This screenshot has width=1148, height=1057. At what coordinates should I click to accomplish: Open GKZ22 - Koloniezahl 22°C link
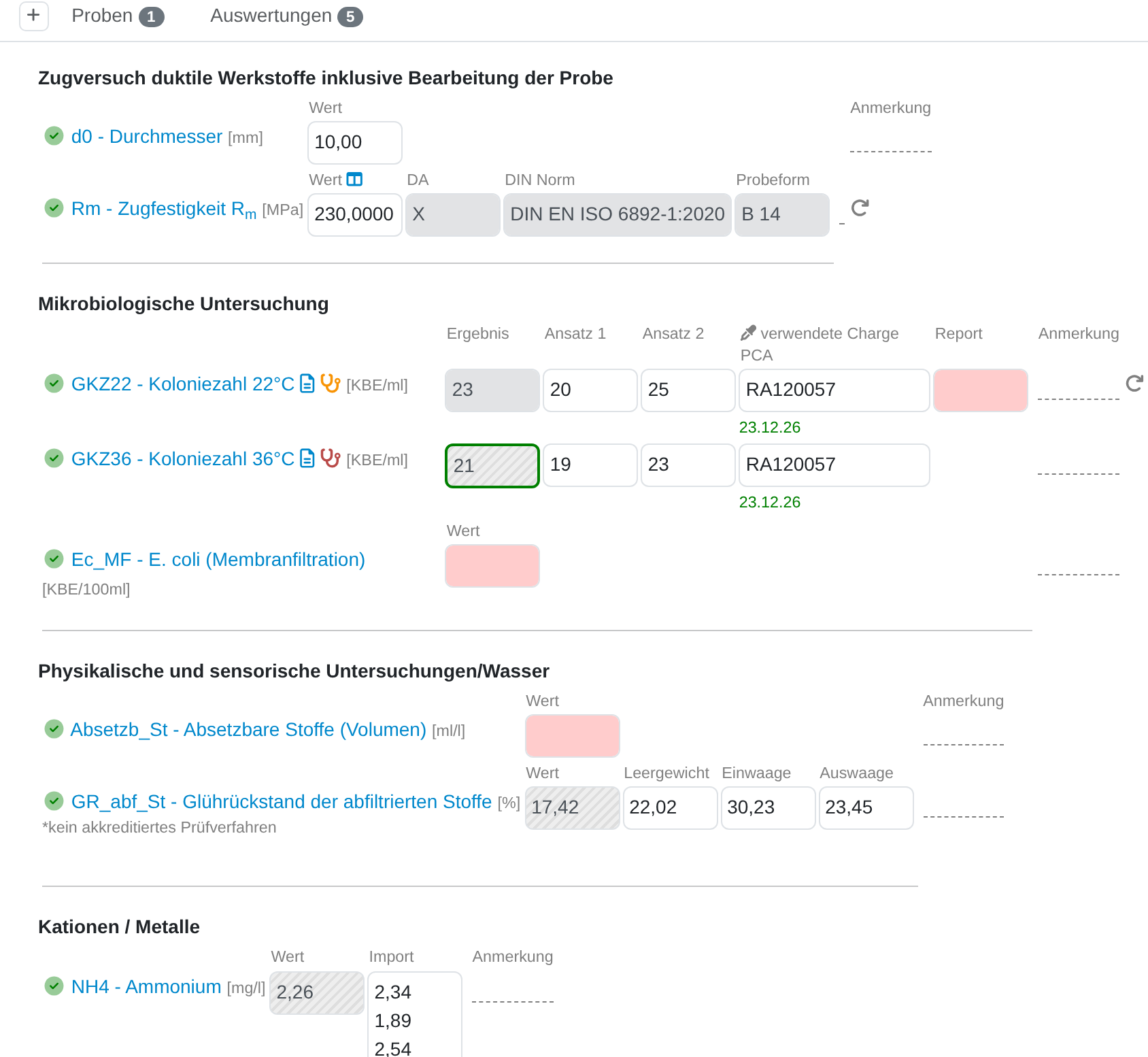pos(183,384)
